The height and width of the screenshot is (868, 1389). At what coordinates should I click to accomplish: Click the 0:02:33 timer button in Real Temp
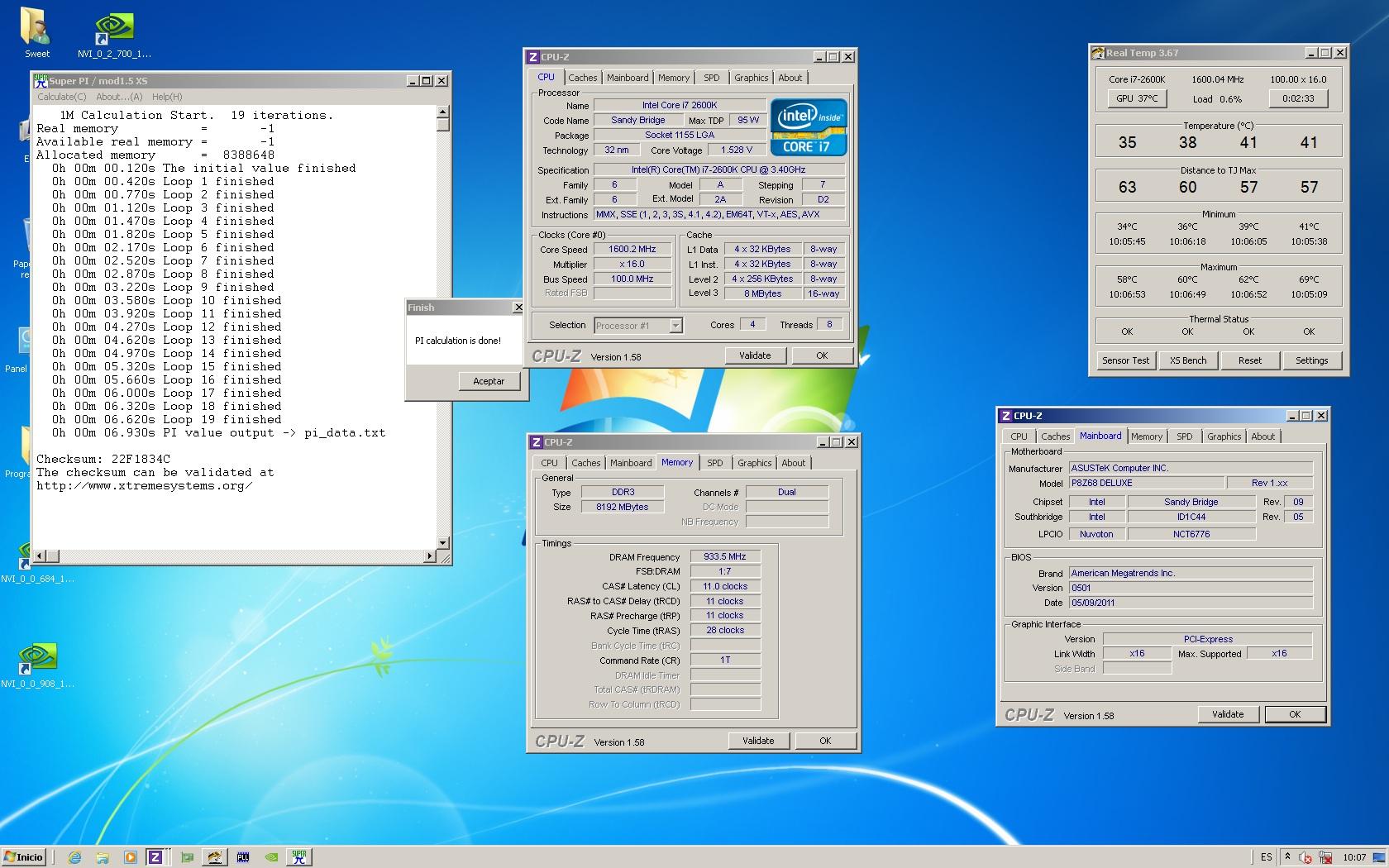[x=1298, y=98]
